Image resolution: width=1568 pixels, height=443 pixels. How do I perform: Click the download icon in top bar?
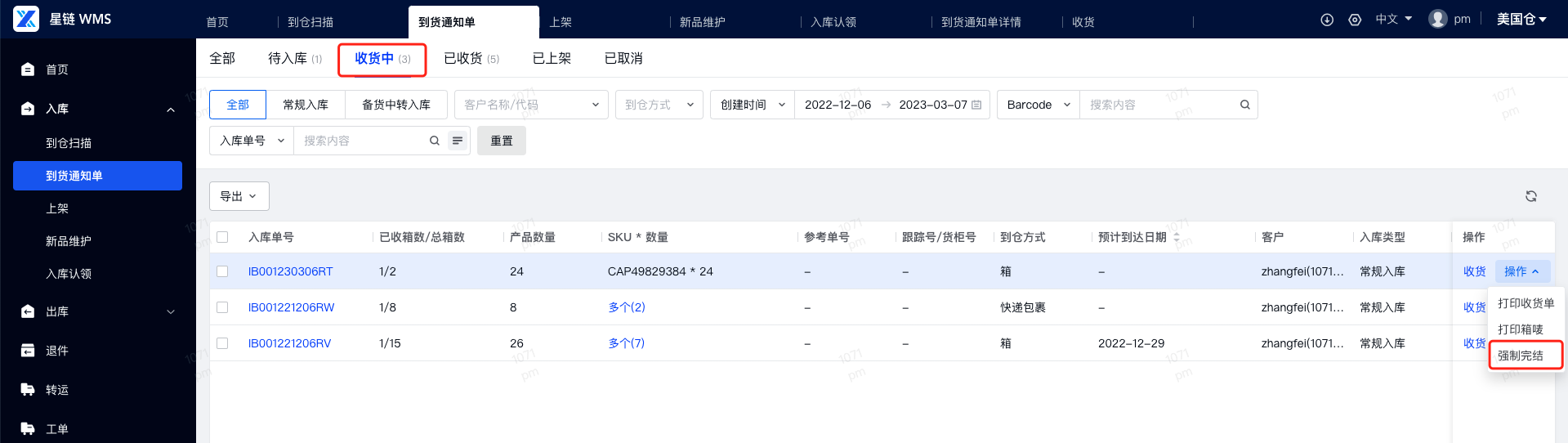(x=1327, y=20)
